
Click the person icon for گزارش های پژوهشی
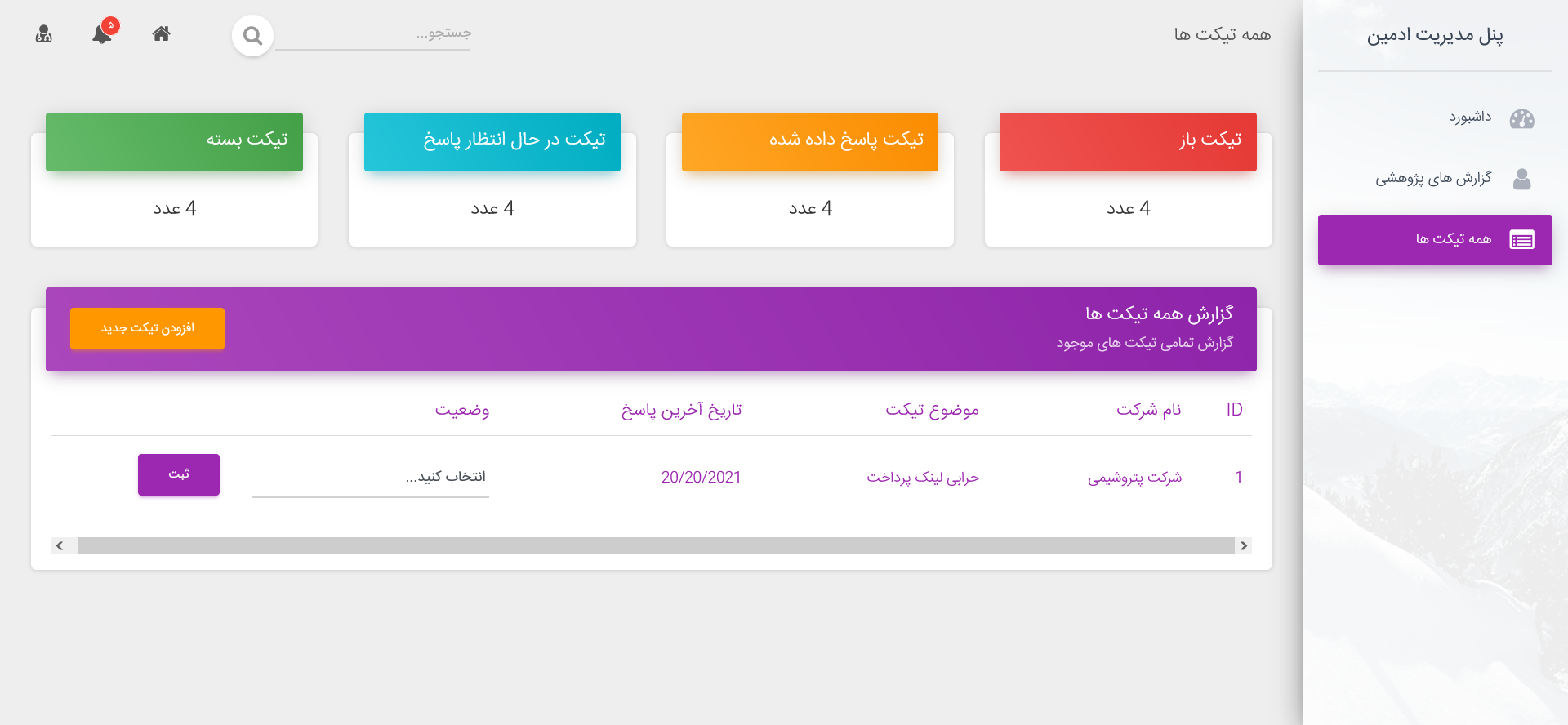pos(1522,179)
